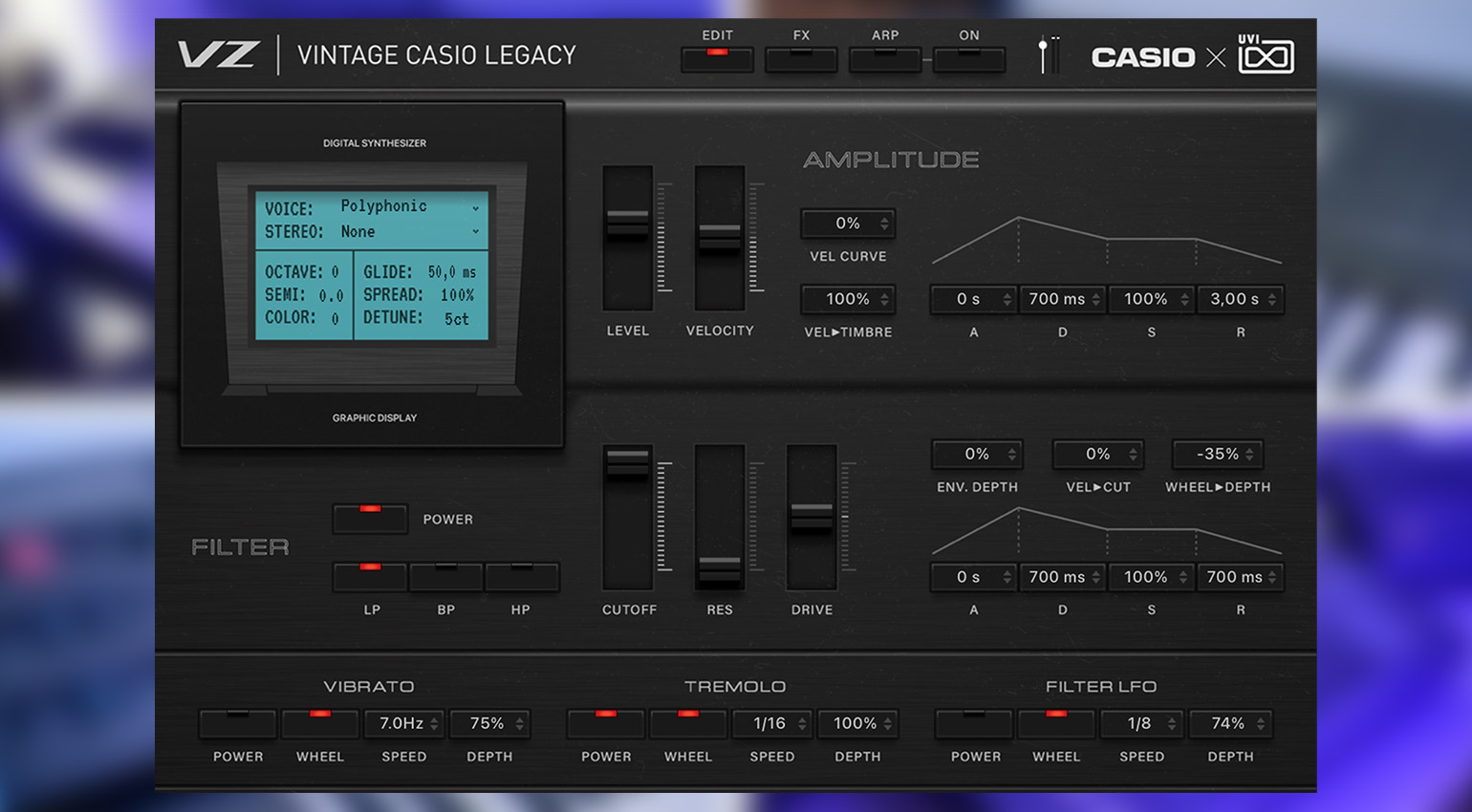The image size is (1472, 812).
Task: Open the Tremolo SPEED 1/16 selector
Action: (771, 723)
